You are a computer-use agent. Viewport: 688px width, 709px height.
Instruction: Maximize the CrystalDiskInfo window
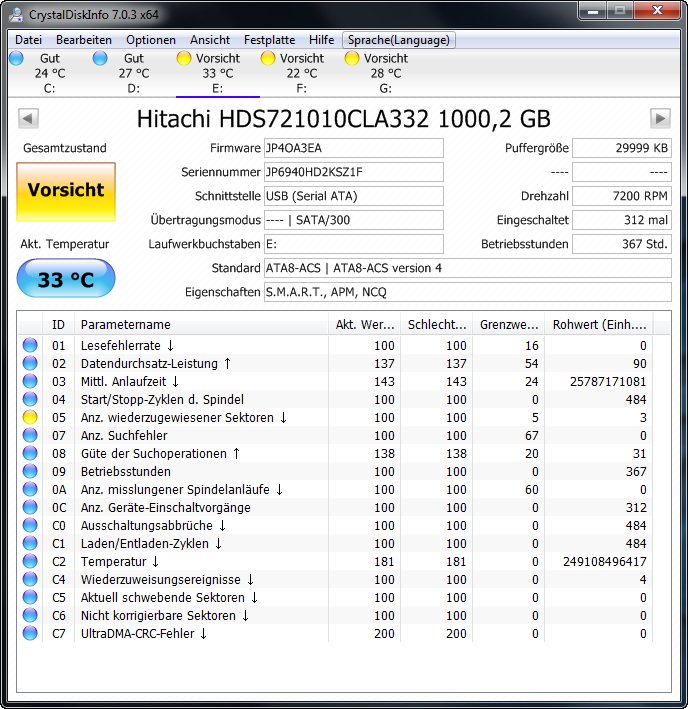click(620, 11)
